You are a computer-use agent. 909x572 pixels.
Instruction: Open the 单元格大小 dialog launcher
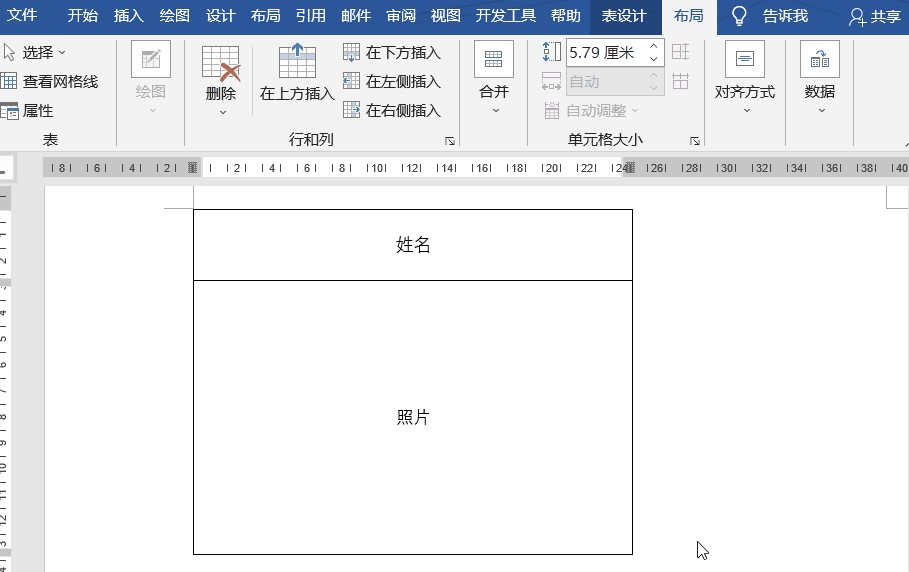pos(695,141)
